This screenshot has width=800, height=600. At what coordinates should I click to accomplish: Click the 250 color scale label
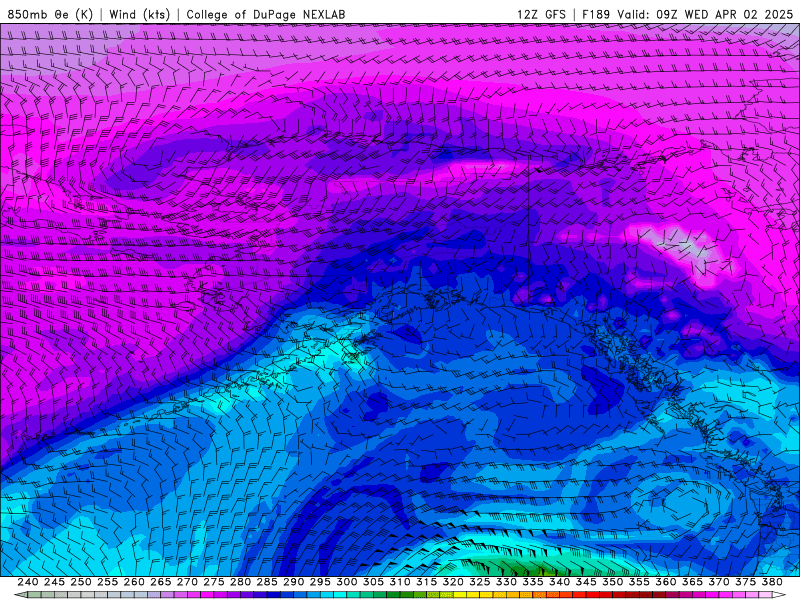(81, 582)
